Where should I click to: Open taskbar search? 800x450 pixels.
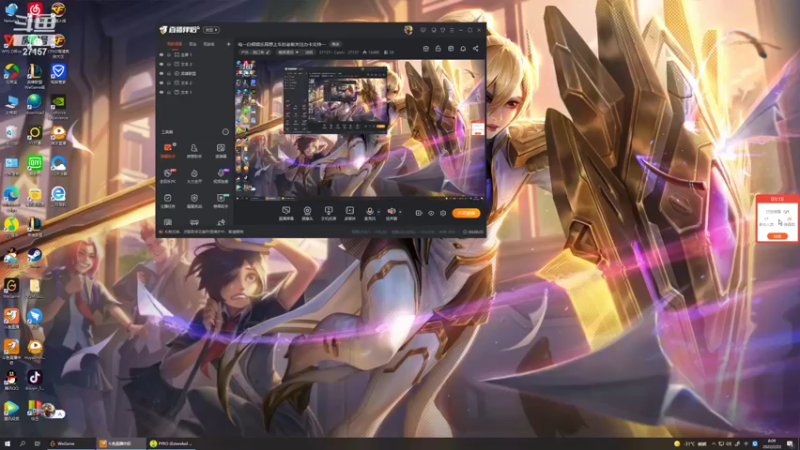click(22, 444)
